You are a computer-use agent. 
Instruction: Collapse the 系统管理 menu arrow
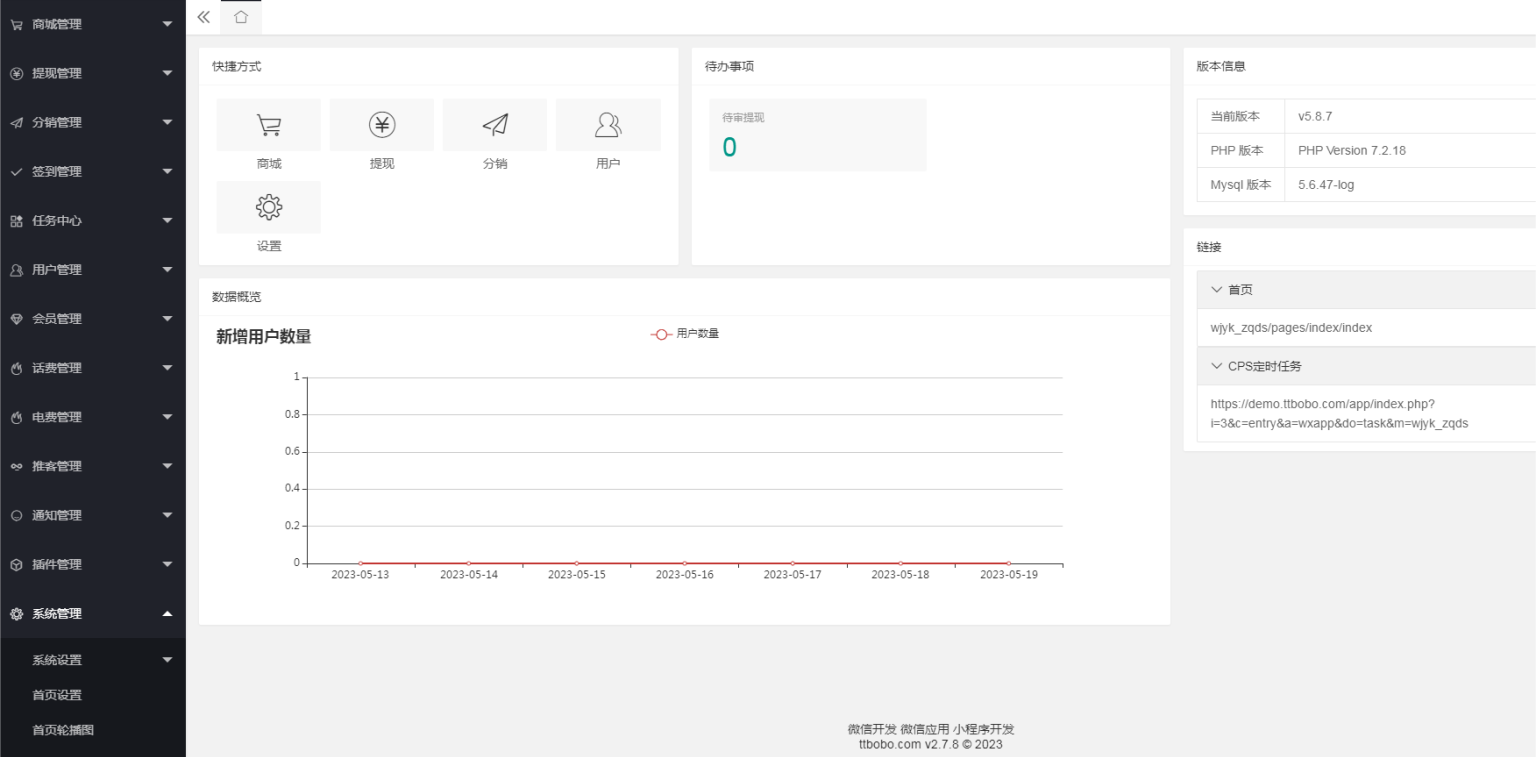coord(167,613)
